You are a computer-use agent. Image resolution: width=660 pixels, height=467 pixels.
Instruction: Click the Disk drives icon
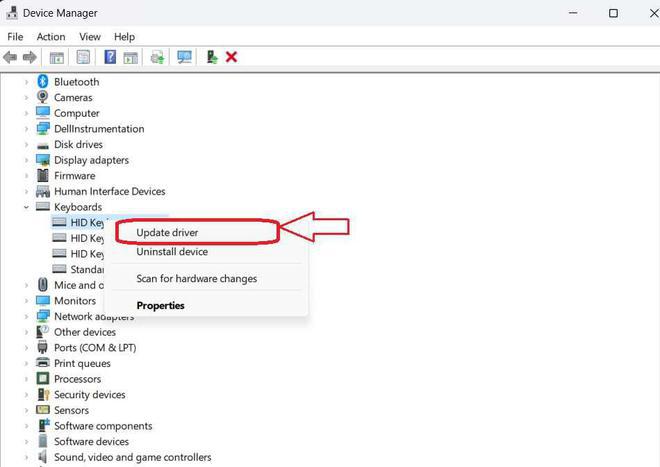[x=43, y=146]
